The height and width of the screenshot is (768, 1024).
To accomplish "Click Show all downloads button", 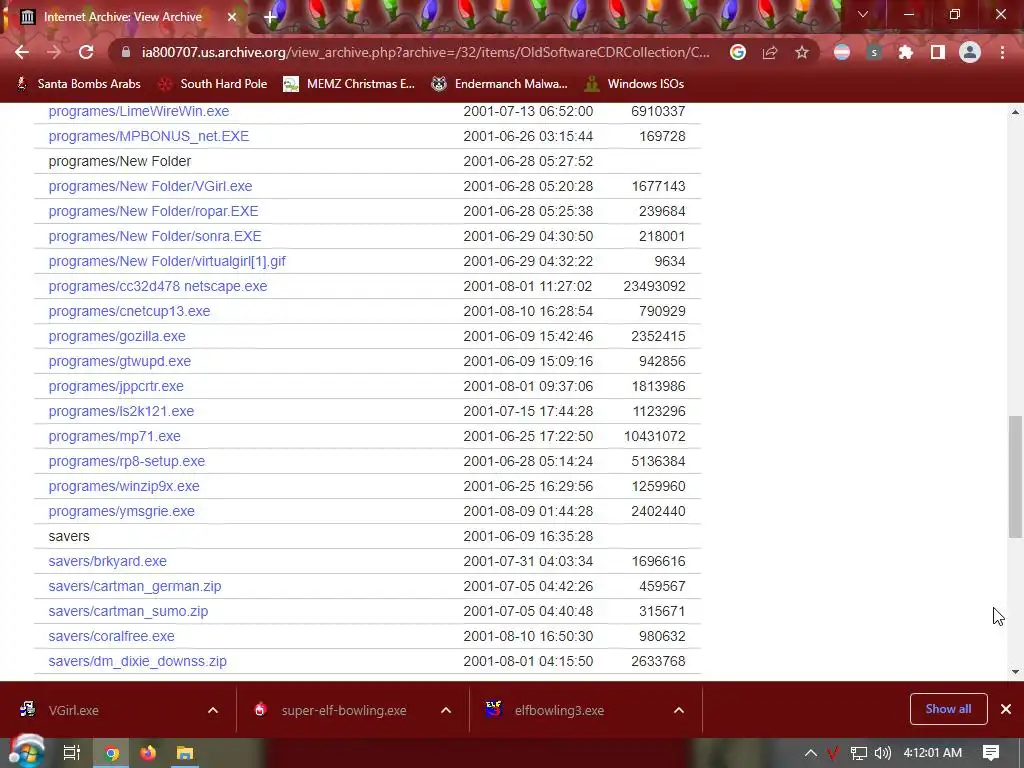I will pyautogui.click(x=948, y=709).
